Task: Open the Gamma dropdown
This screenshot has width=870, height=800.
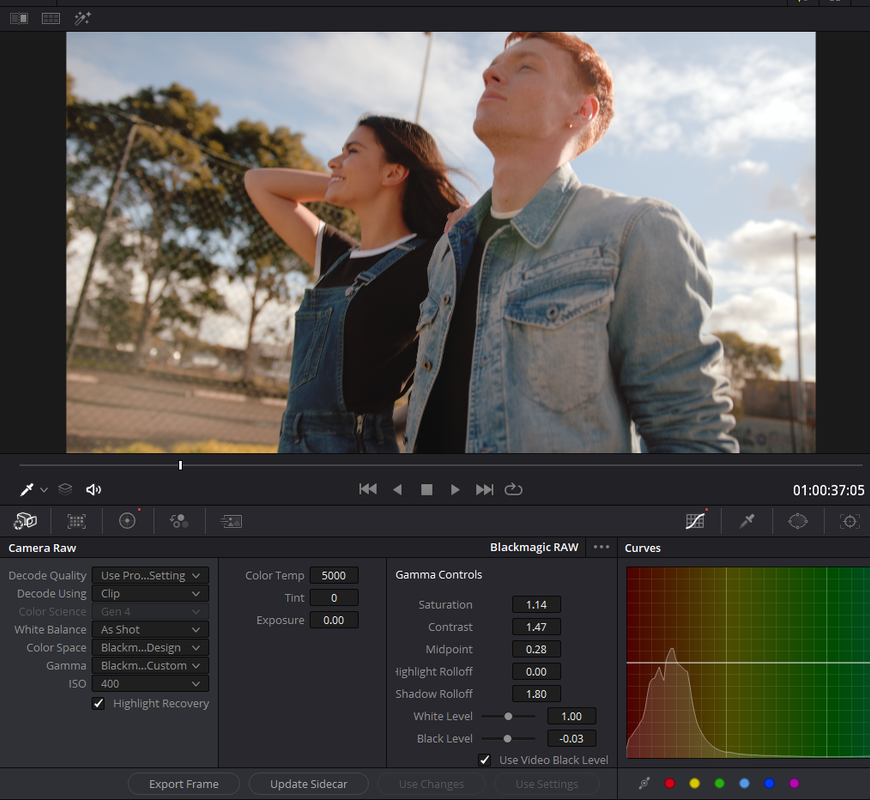Action: click(x=150, y=666)
